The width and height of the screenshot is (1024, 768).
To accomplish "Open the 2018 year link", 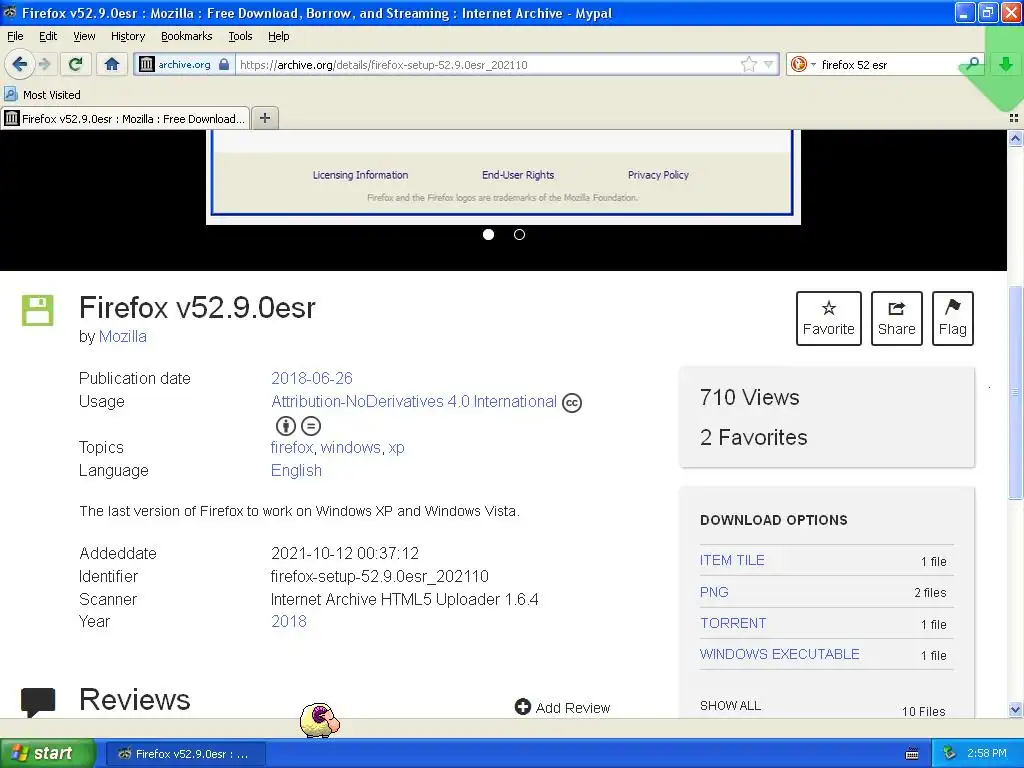I will (x=289, y=621).
